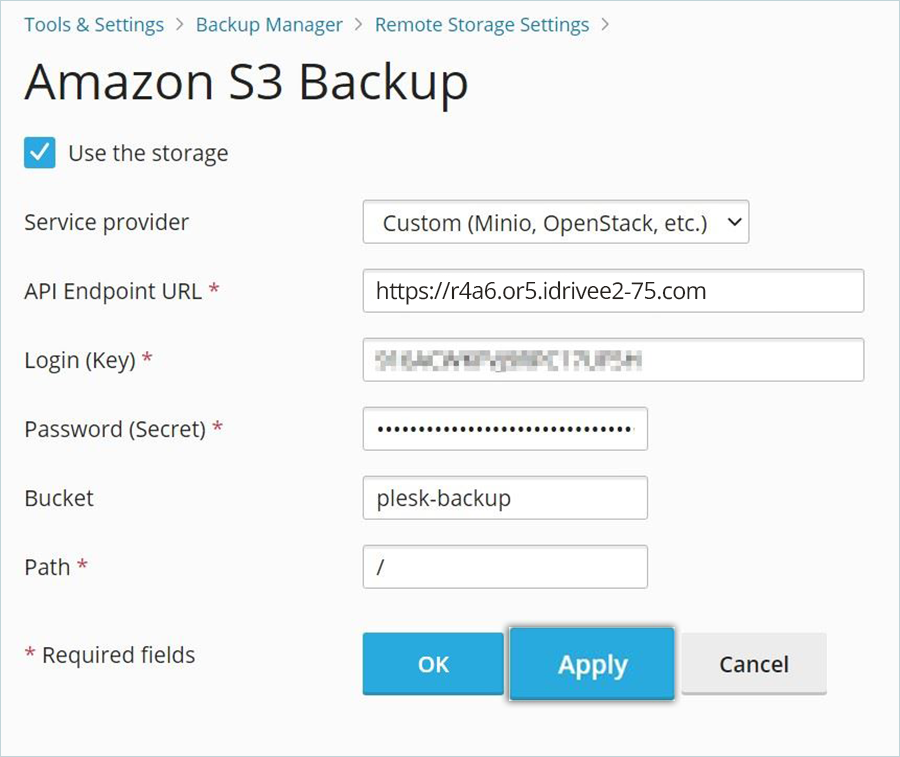Click the 'Path' row label

coord(48,567)
